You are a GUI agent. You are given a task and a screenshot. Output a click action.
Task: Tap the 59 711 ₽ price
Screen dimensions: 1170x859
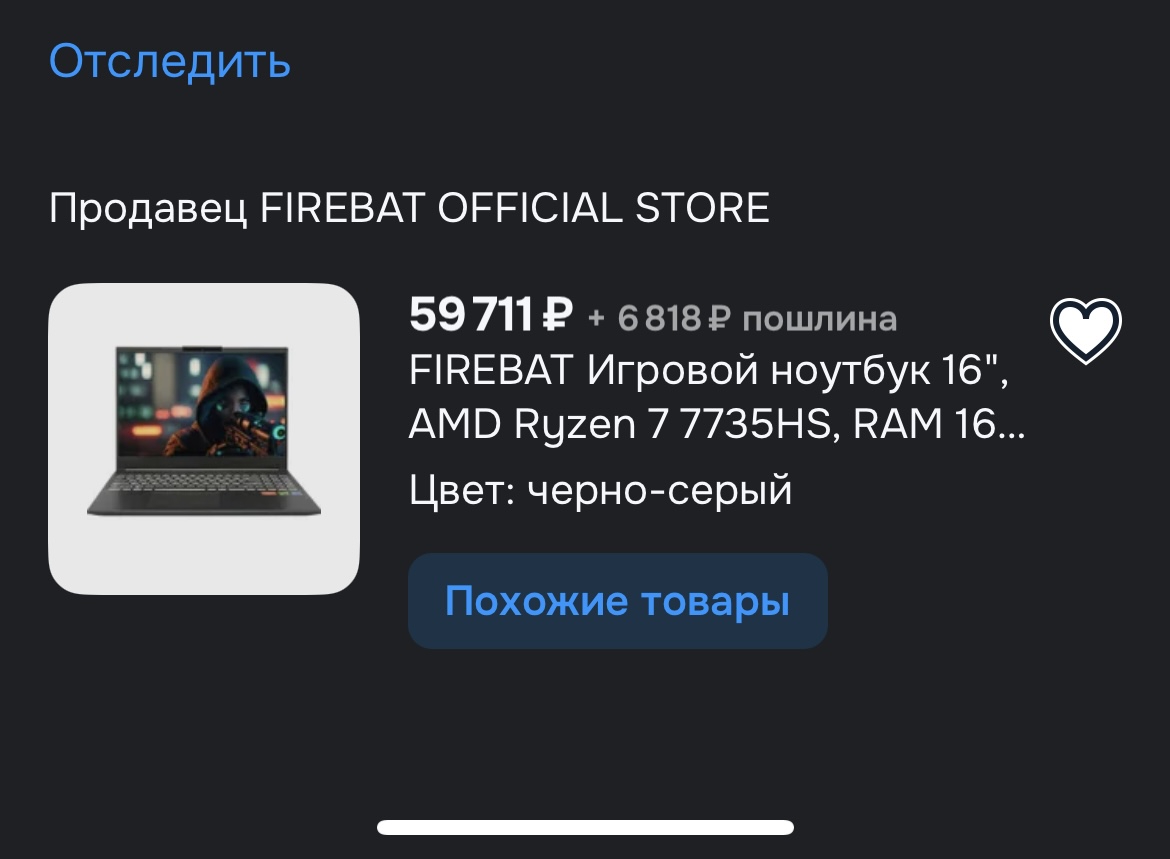(491, 314)
